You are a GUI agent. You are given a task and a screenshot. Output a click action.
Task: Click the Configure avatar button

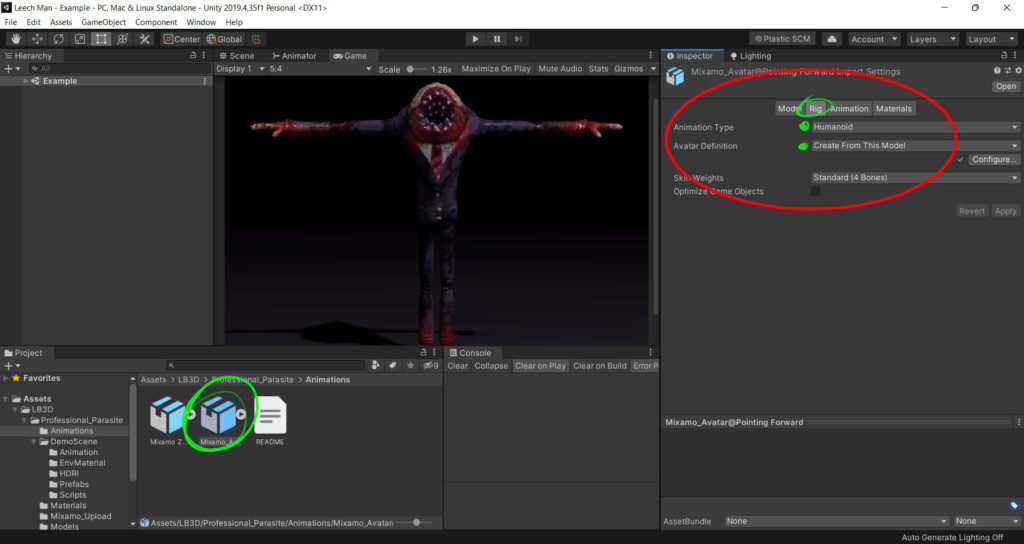(993, 159)
